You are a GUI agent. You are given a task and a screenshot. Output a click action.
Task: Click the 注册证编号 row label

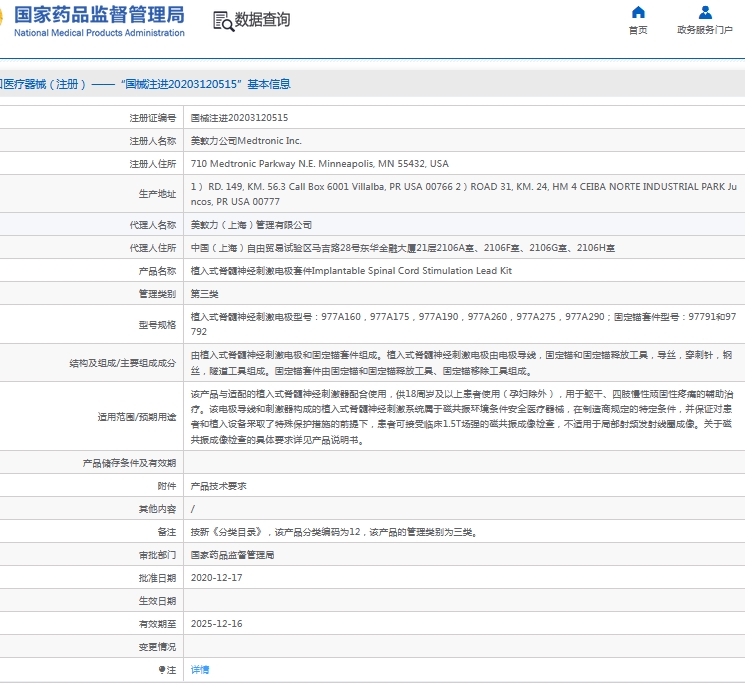[153, 118]
